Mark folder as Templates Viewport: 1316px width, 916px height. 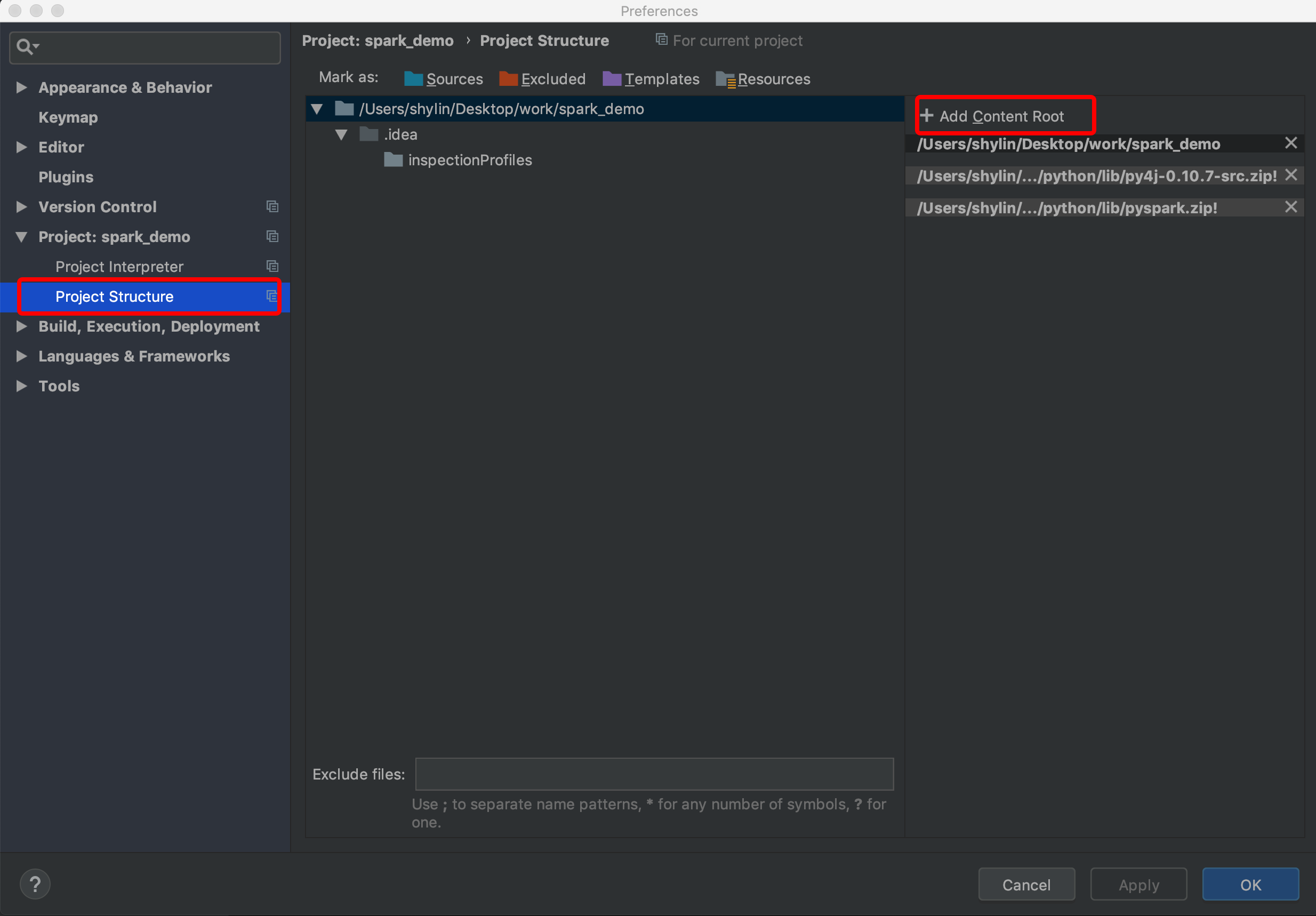[651, 79]
